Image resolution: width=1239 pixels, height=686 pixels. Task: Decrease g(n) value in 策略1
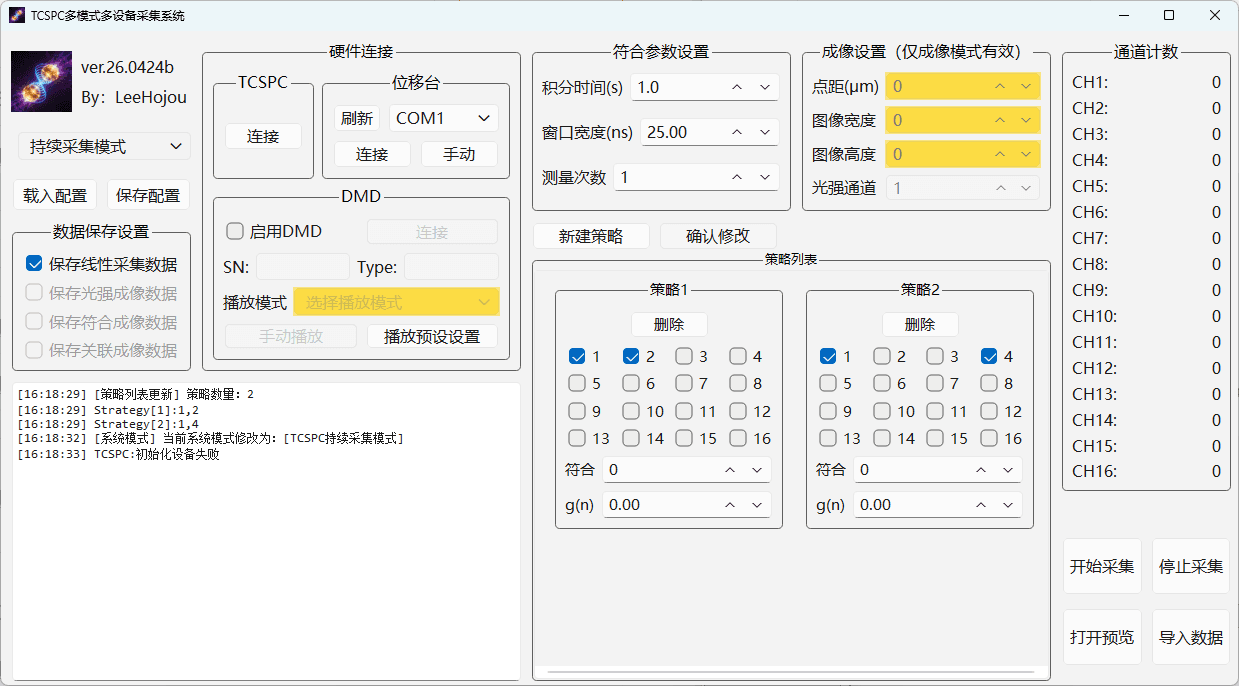[x=757, y=505]
